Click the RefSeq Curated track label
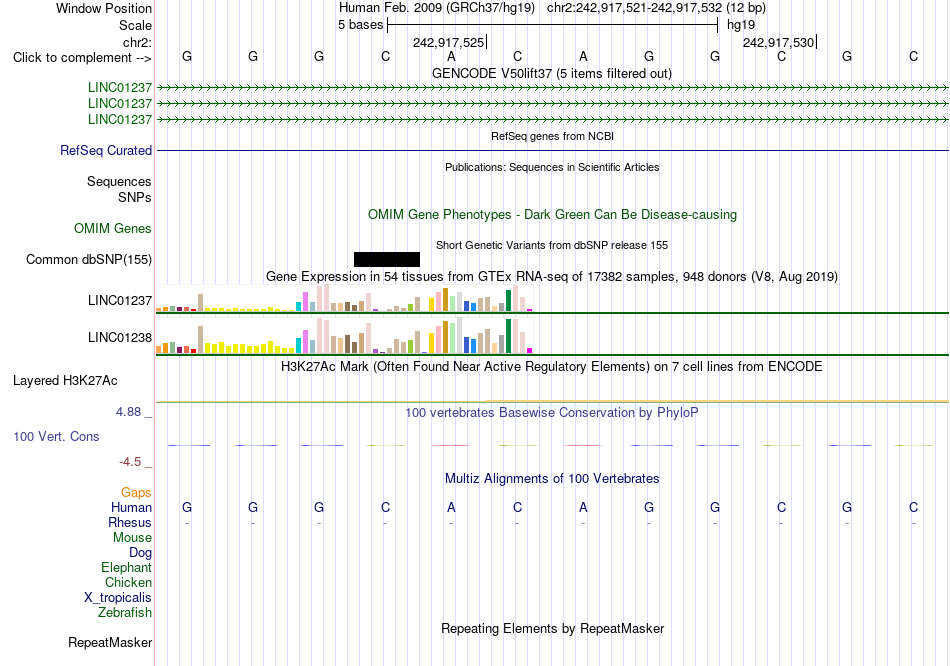Viewport: 950px width, 666px height. (x=106, y=150)
